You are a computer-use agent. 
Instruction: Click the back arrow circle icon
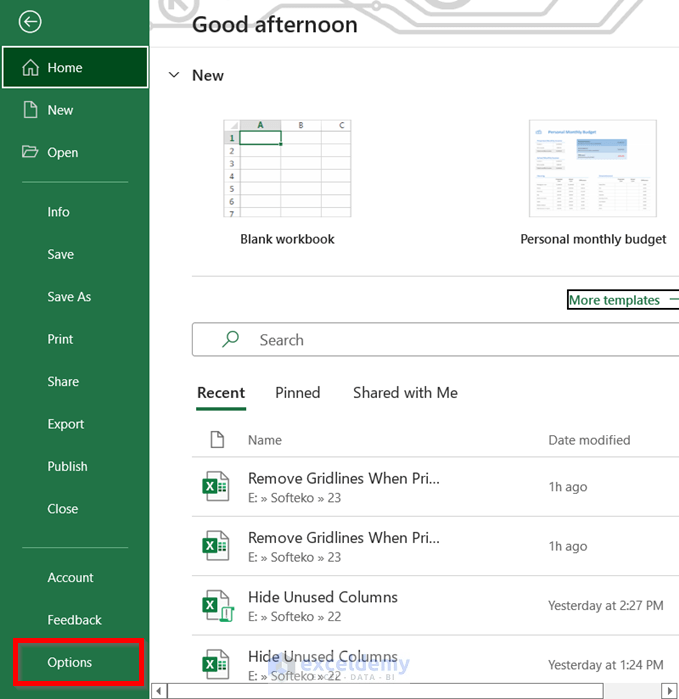(30, 22)
